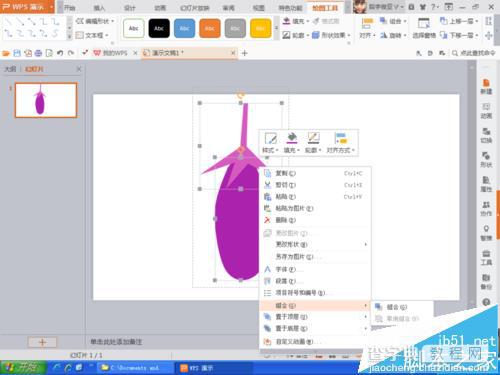The height and width of the screenshot is (375, 500).
Task: Open Font (字体) dialog from context menu
Action: (x=315, y=269)
